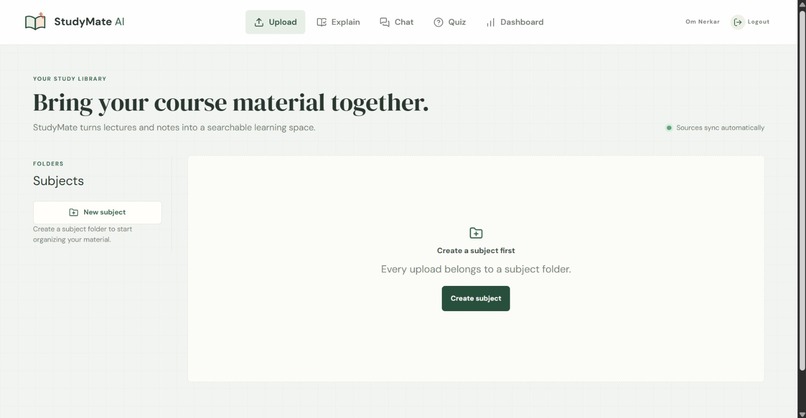Click the Subjects heading
Image resolution: width=806 pixels, height=418 pixels.
(58, 181)
